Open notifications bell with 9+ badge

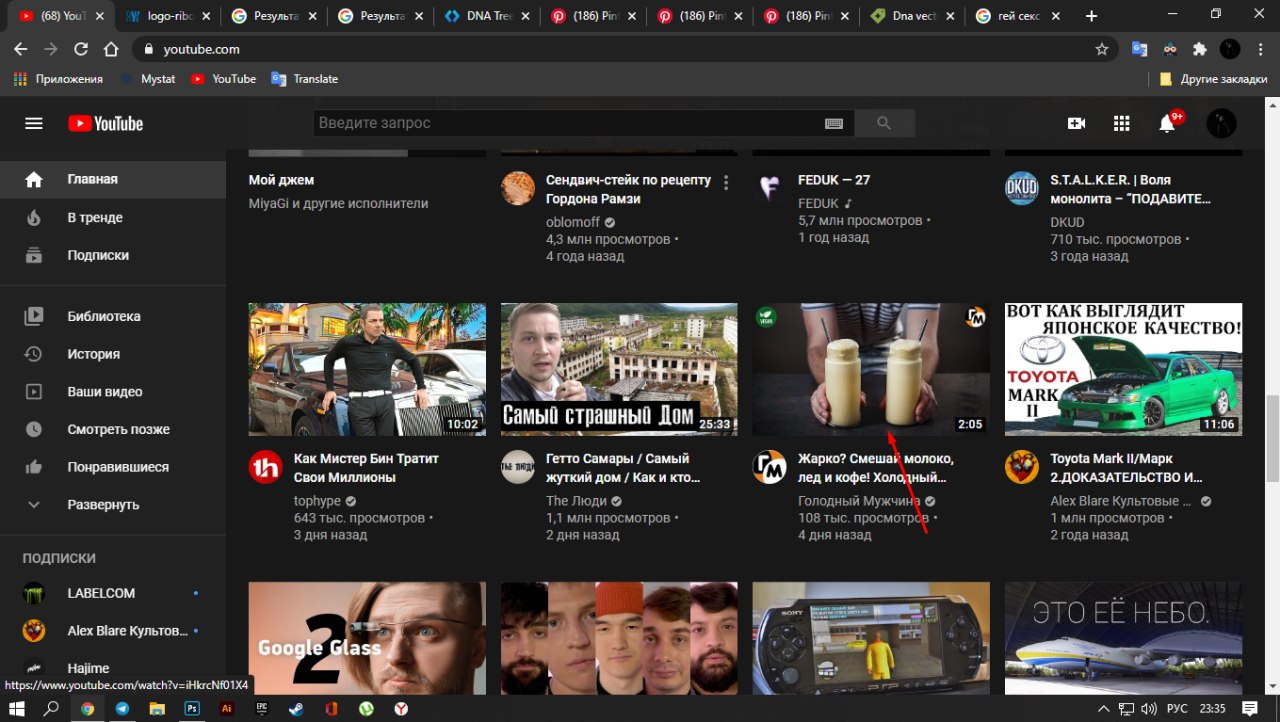pos(1168,122)
